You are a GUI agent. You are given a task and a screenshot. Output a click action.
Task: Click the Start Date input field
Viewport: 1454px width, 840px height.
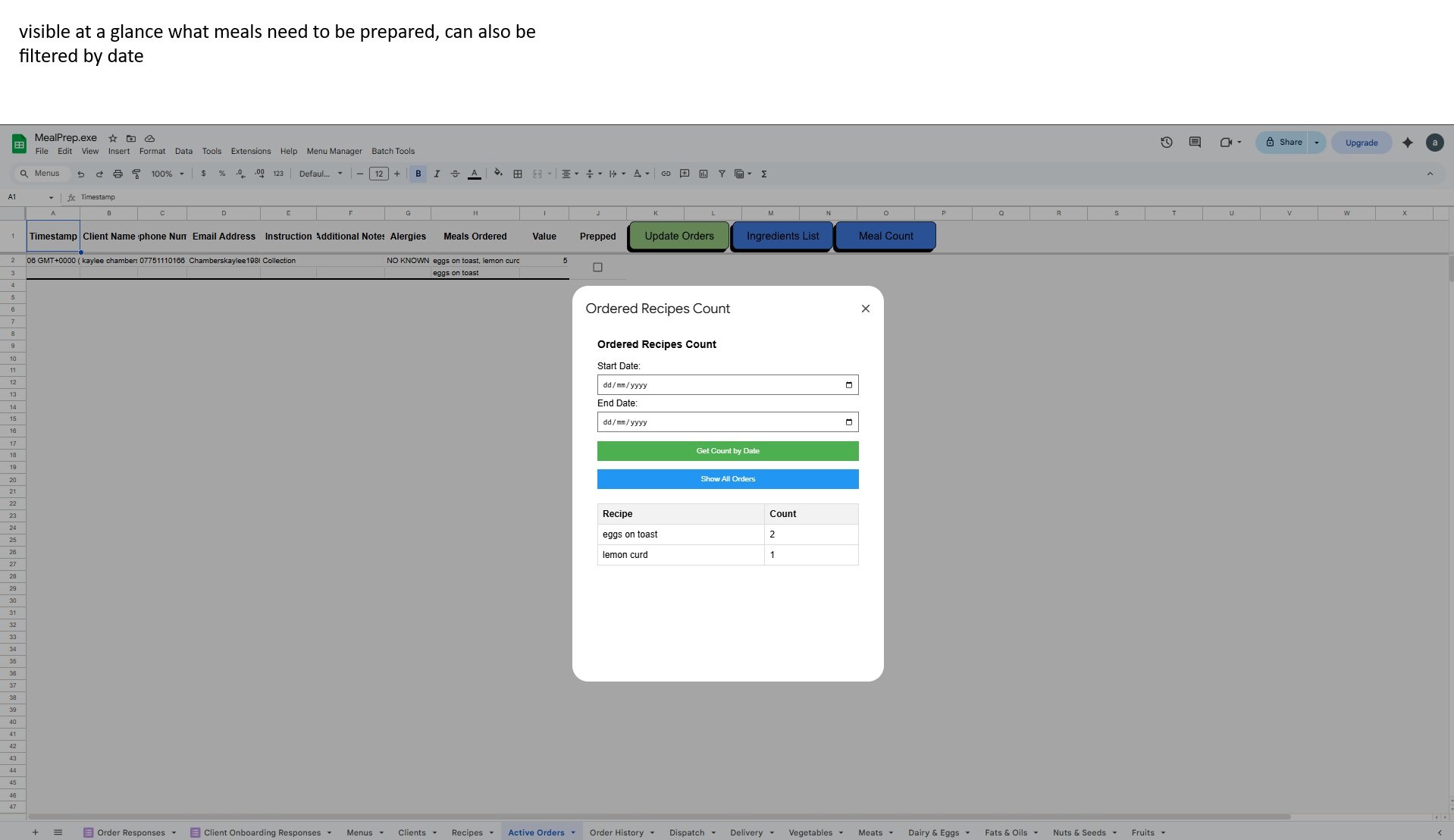[720, 385]
